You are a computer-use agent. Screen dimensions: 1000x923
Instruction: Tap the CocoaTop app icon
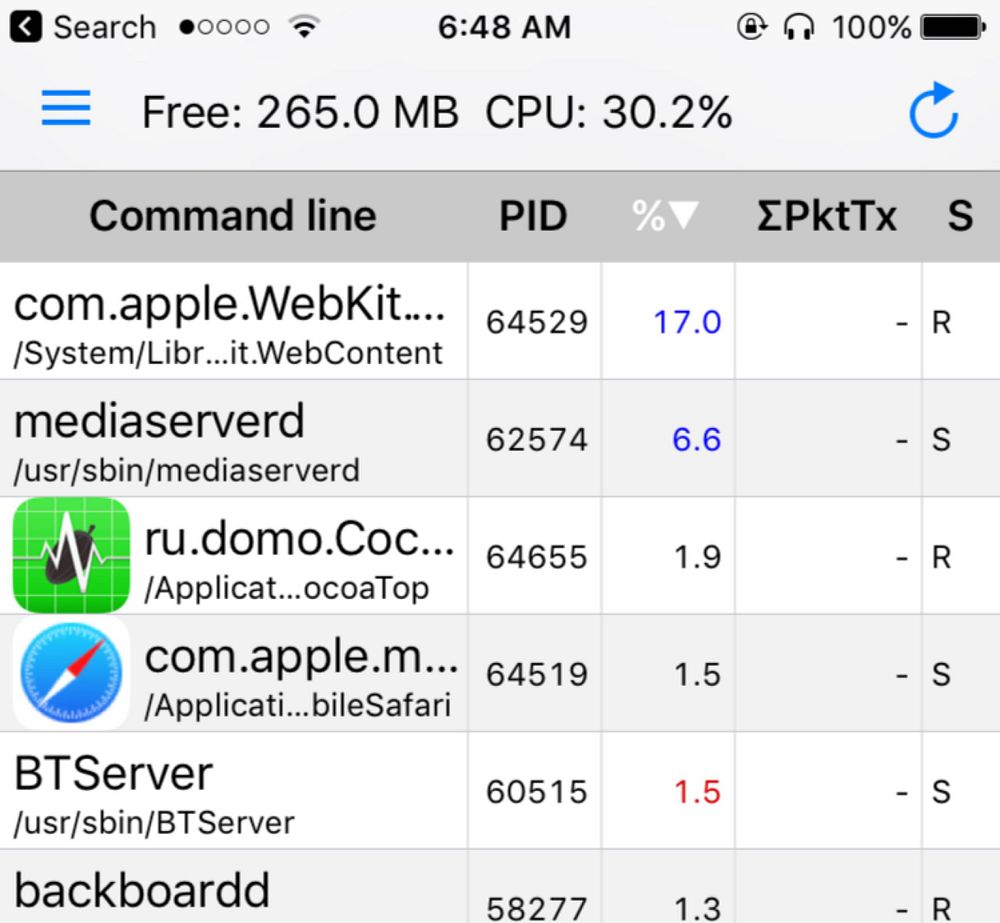[71, 555]
